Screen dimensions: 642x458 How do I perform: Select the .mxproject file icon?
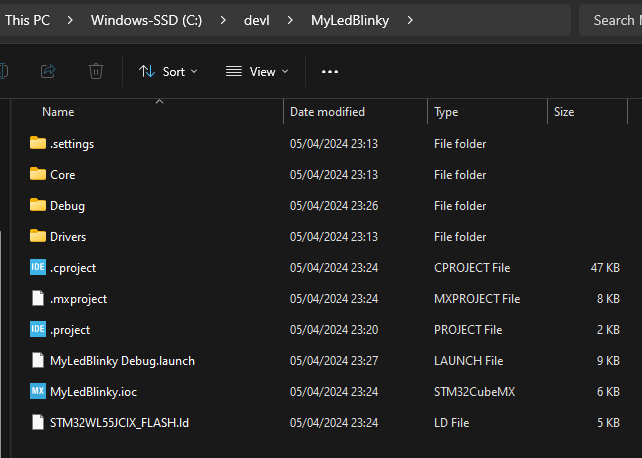coord(38,299)
